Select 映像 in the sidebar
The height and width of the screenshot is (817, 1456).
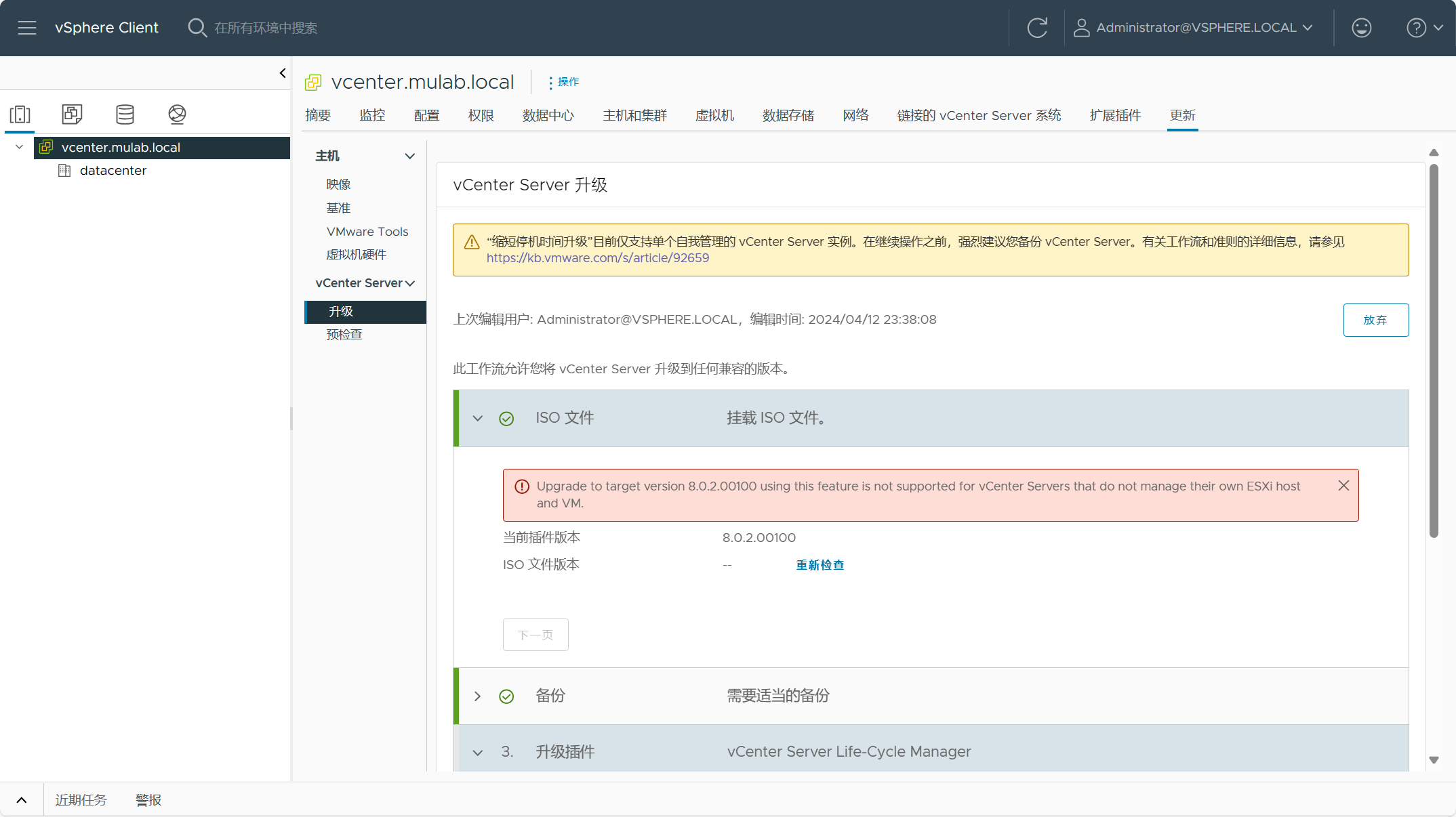tap(338, 184)
